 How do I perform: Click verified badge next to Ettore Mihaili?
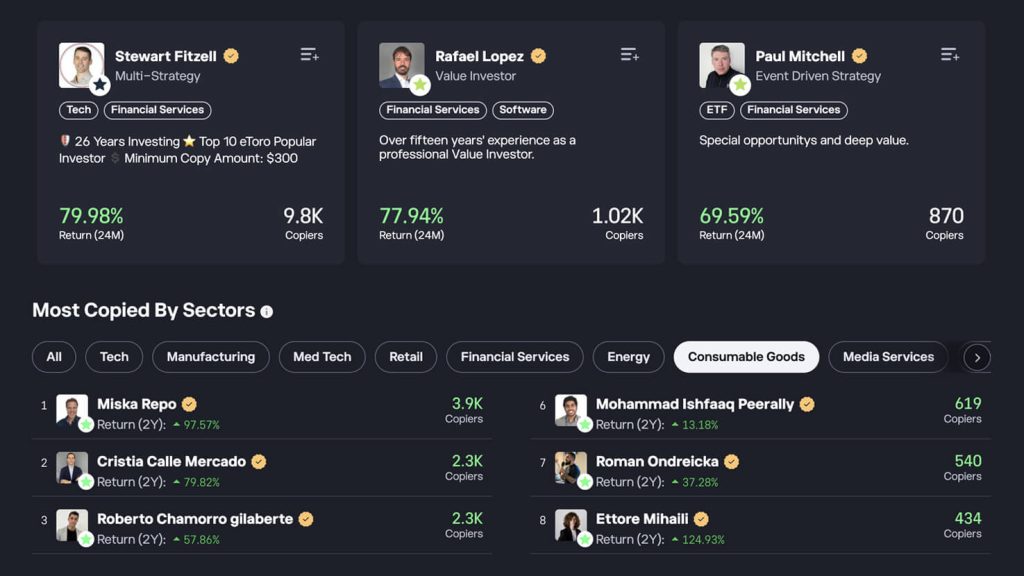pos(701,519)
